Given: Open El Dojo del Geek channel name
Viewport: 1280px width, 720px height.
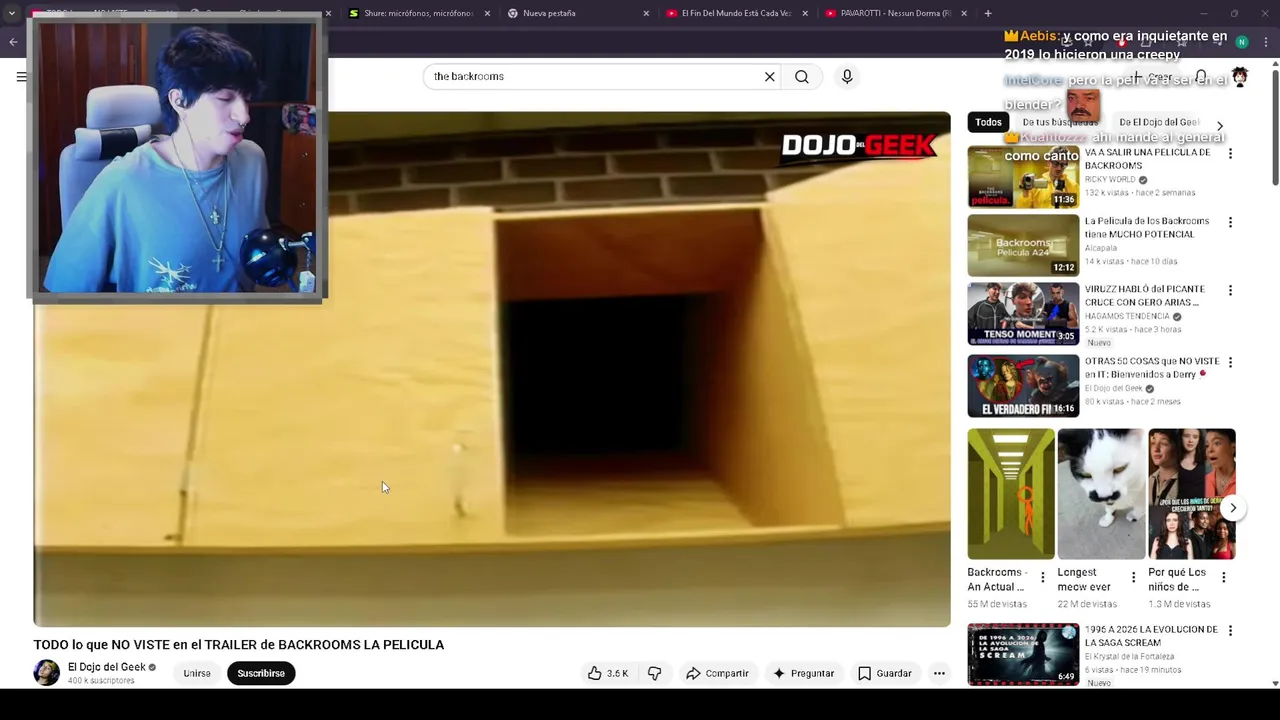Looking at the screenshot, I should [x=107, y=667].
